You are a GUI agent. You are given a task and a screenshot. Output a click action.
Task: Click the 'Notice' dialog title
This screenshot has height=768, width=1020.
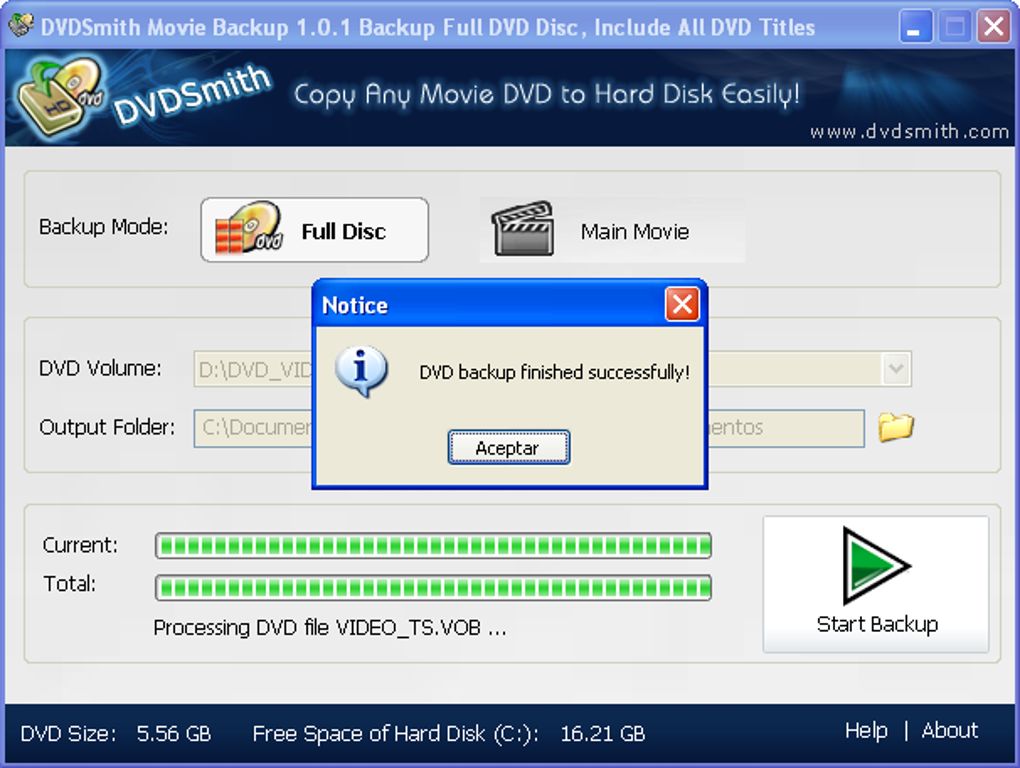[355, 305]
